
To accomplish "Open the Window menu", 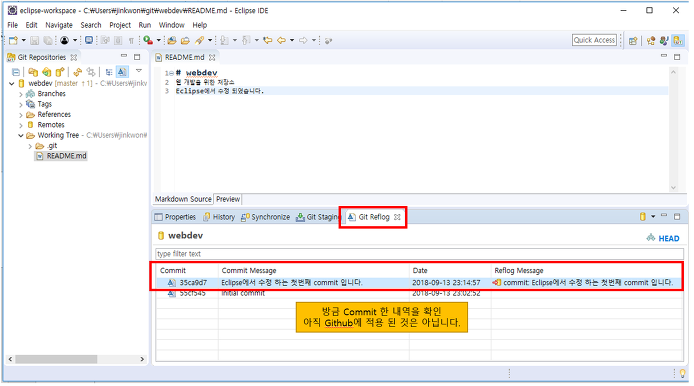I will click(171, 25).
